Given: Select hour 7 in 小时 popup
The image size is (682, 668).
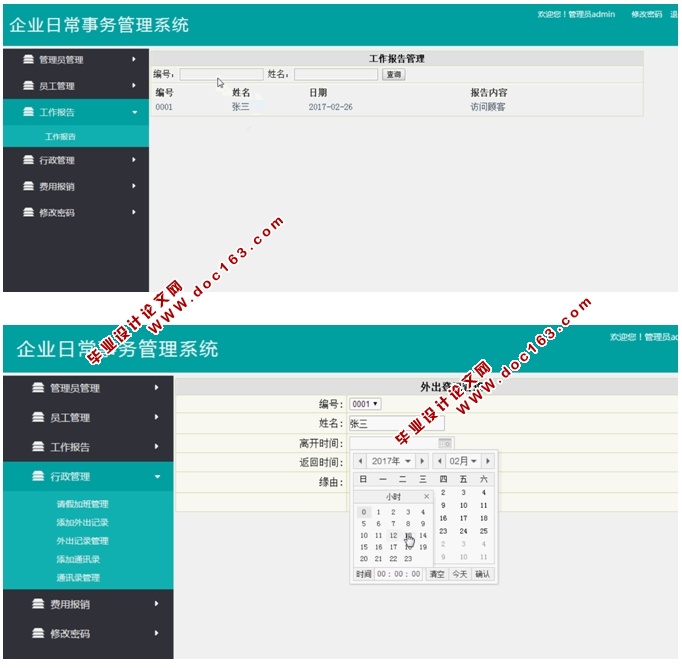Looking at the screenshot, I should (393, 524).
